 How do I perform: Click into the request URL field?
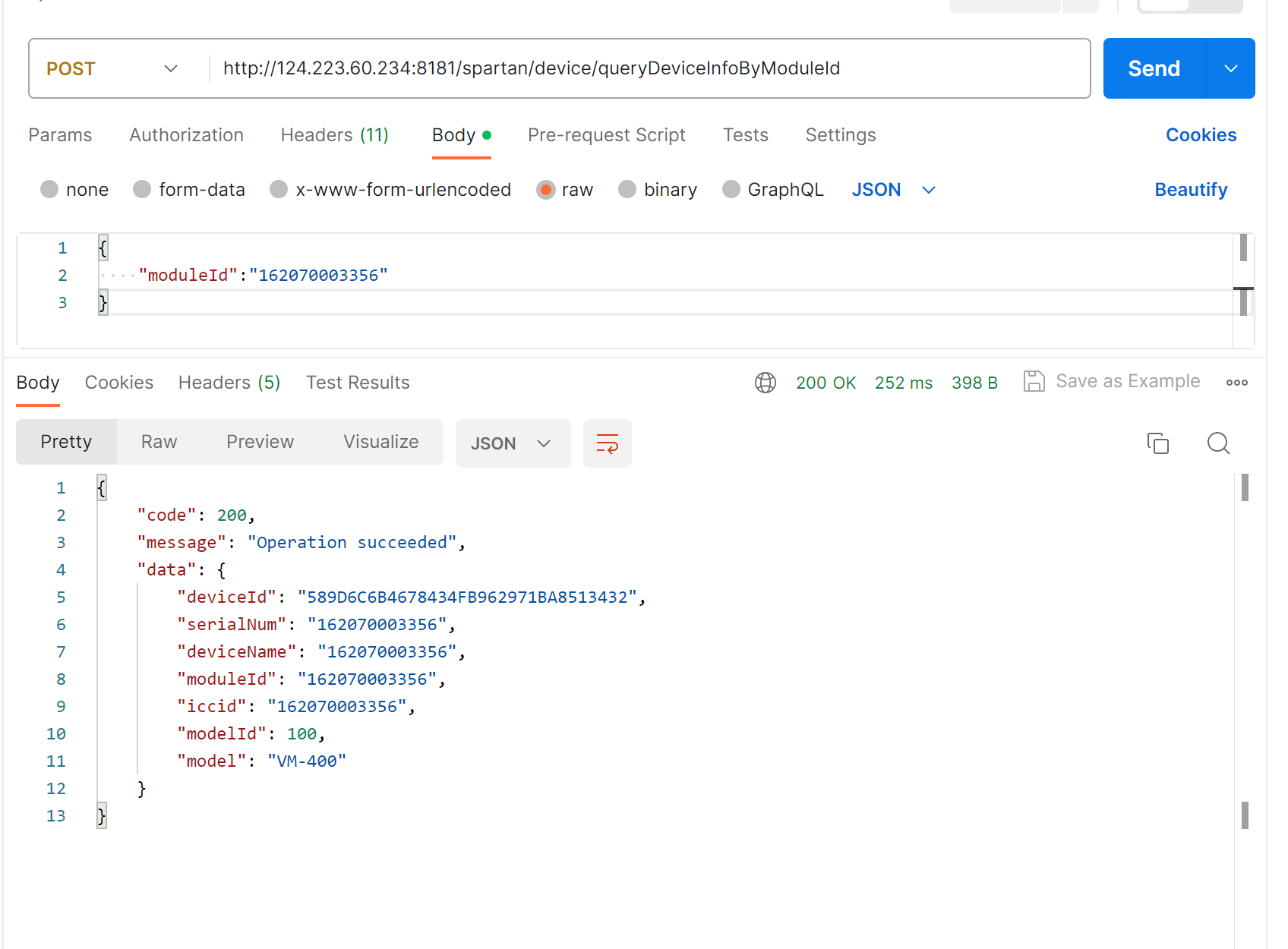[646, 68]
